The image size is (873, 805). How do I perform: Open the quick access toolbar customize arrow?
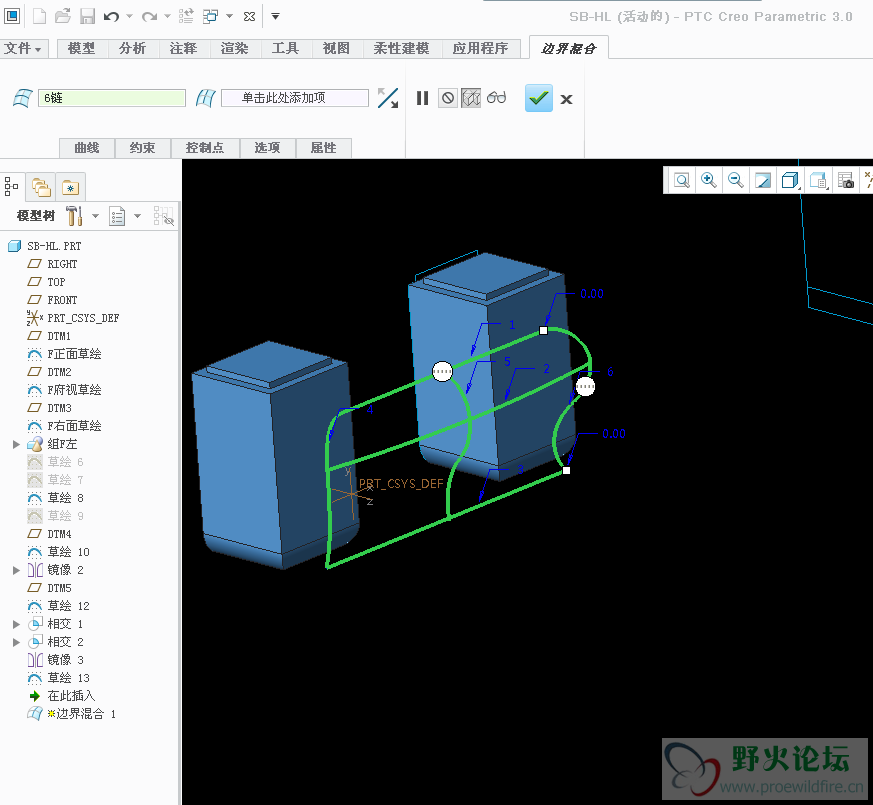[275, 16]
